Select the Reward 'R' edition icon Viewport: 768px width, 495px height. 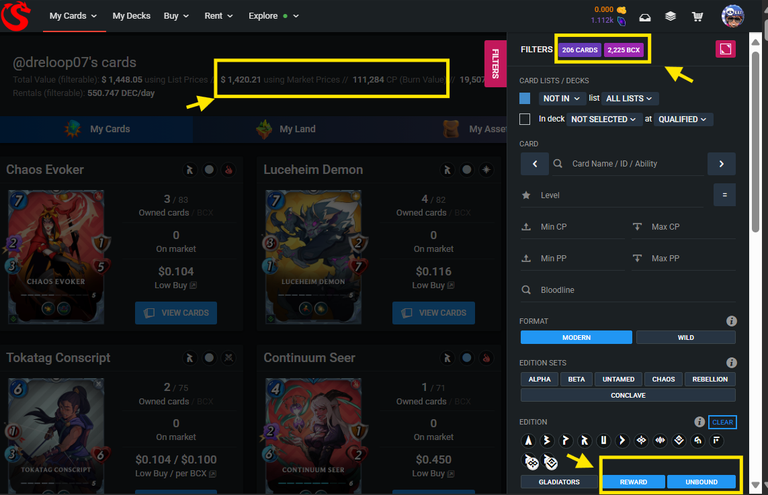(584, 440)
